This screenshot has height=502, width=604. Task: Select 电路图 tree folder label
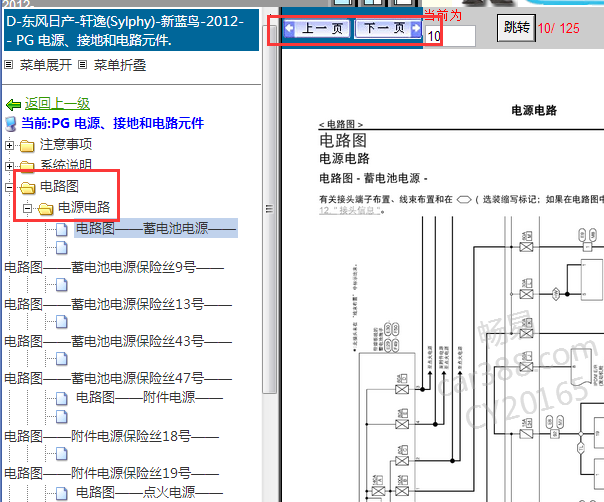(x=59, y=186)
